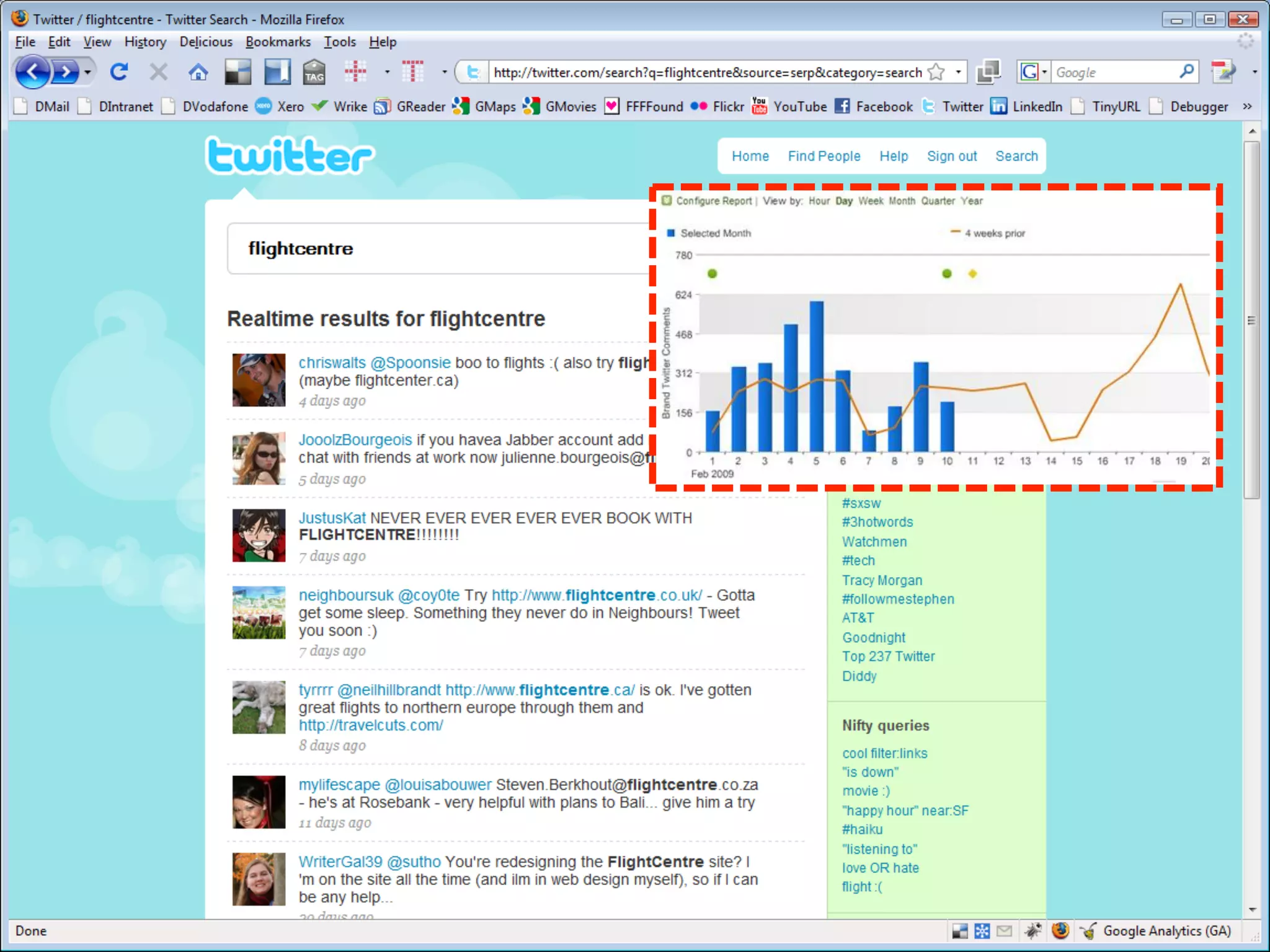Open the GReader bookmark
The image size is (1270, 952).
(410, 107)
